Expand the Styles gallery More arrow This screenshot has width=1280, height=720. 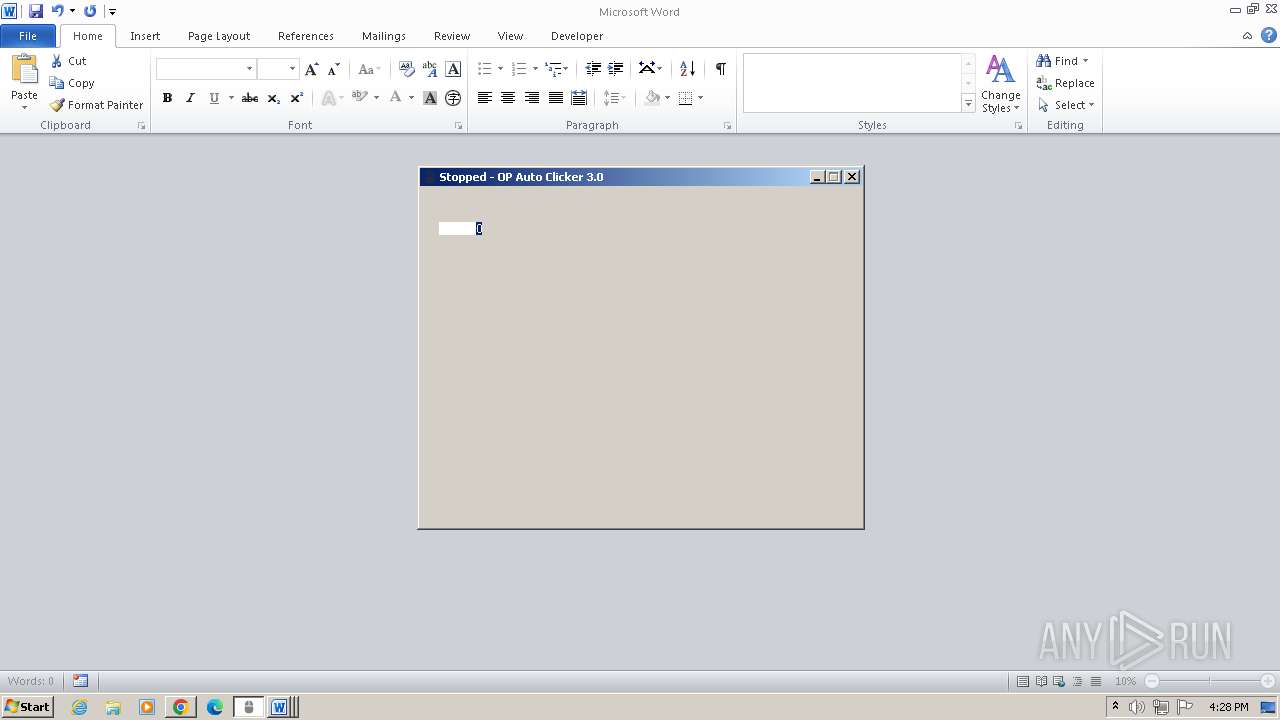click(x=968, y=103)
